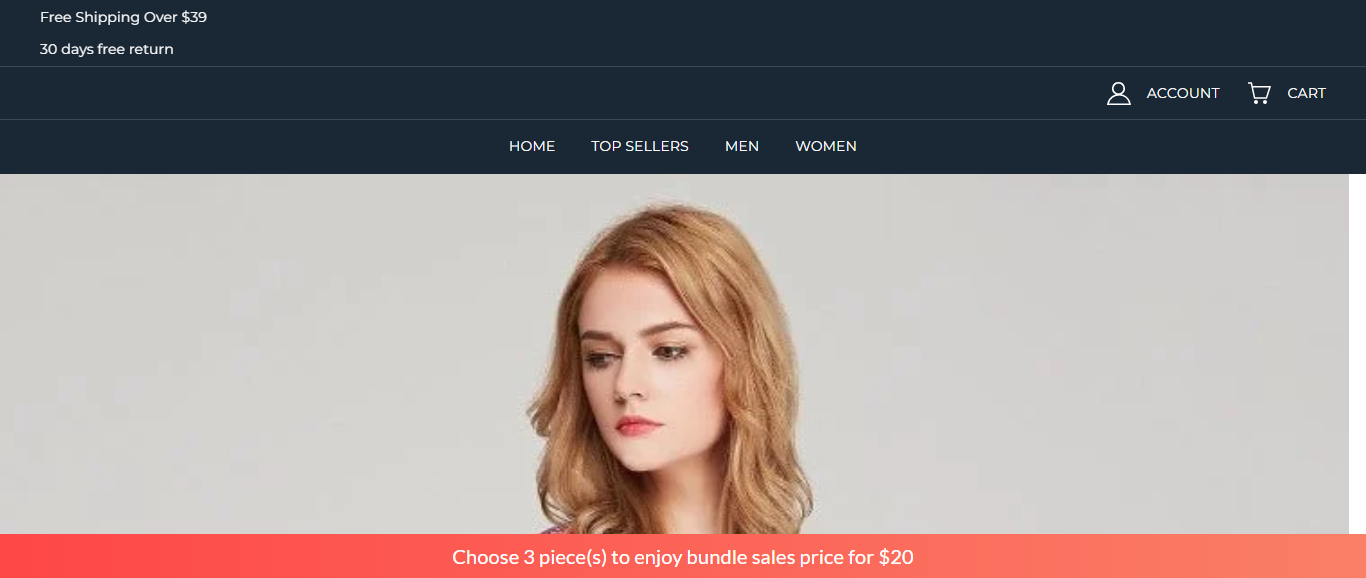The image size is (1366, 578).
Task: Click the vertical scrollbar track beside hero image
Action: 1357,354
